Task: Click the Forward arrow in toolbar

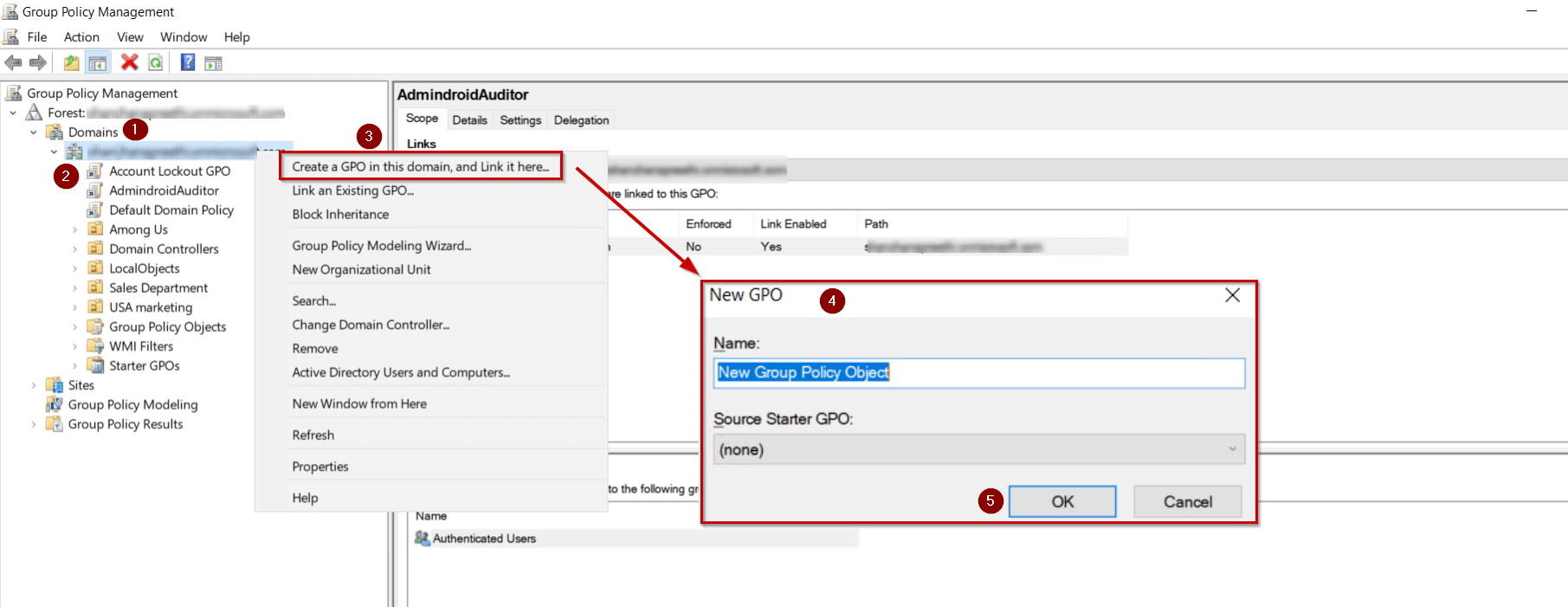Action: 38,62
